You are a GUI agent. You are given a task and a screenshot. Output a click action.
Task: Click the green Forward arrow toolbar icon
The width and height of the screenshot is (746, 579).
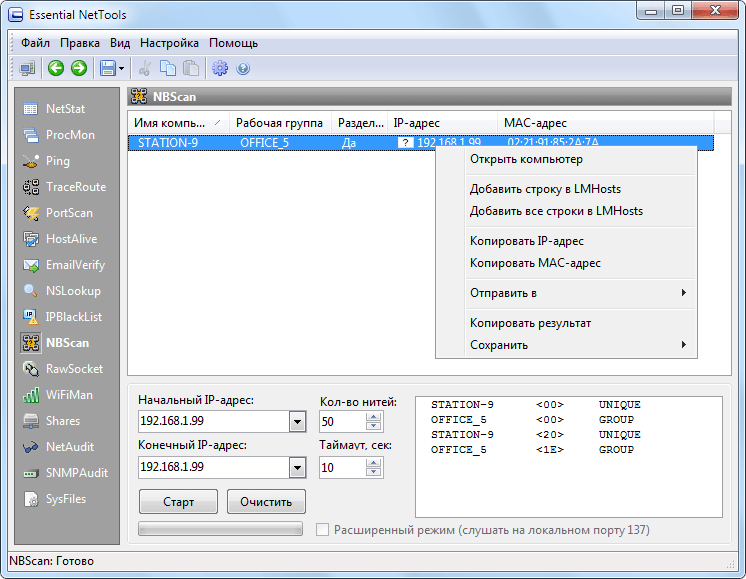click(79, 68)
